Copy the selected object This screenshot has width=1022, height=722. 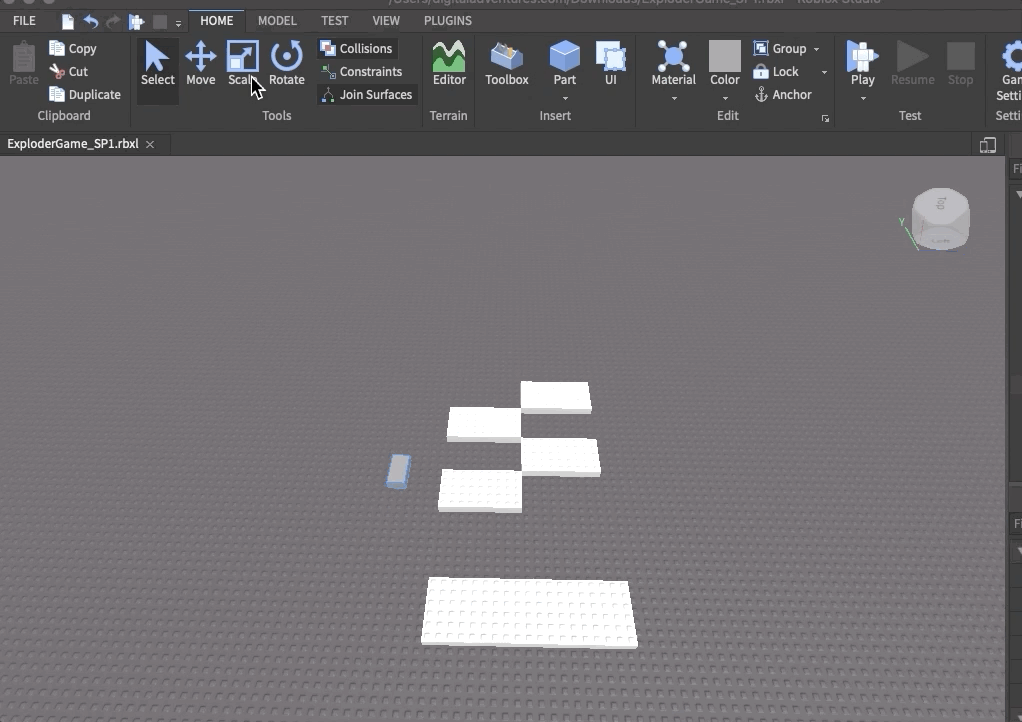[73, 48]
